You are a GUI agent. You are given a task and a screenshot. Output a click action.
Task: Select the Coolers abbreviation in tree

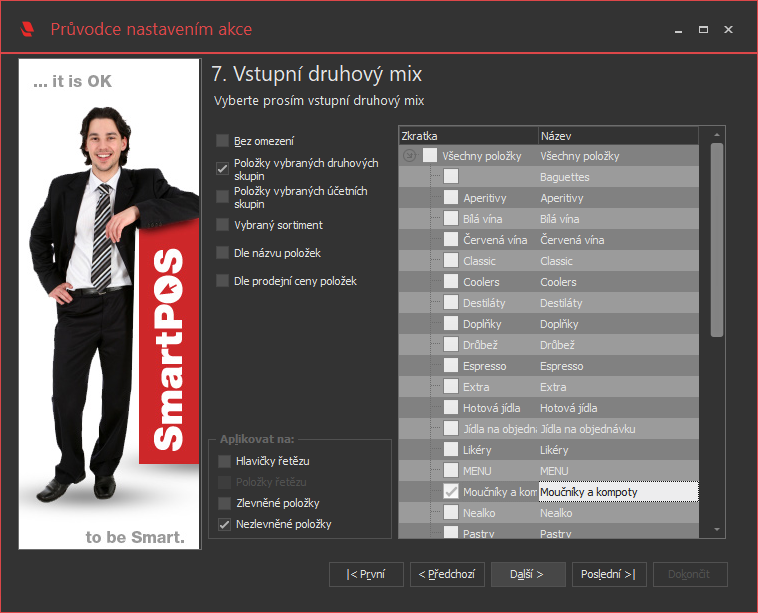pos(481,282)
